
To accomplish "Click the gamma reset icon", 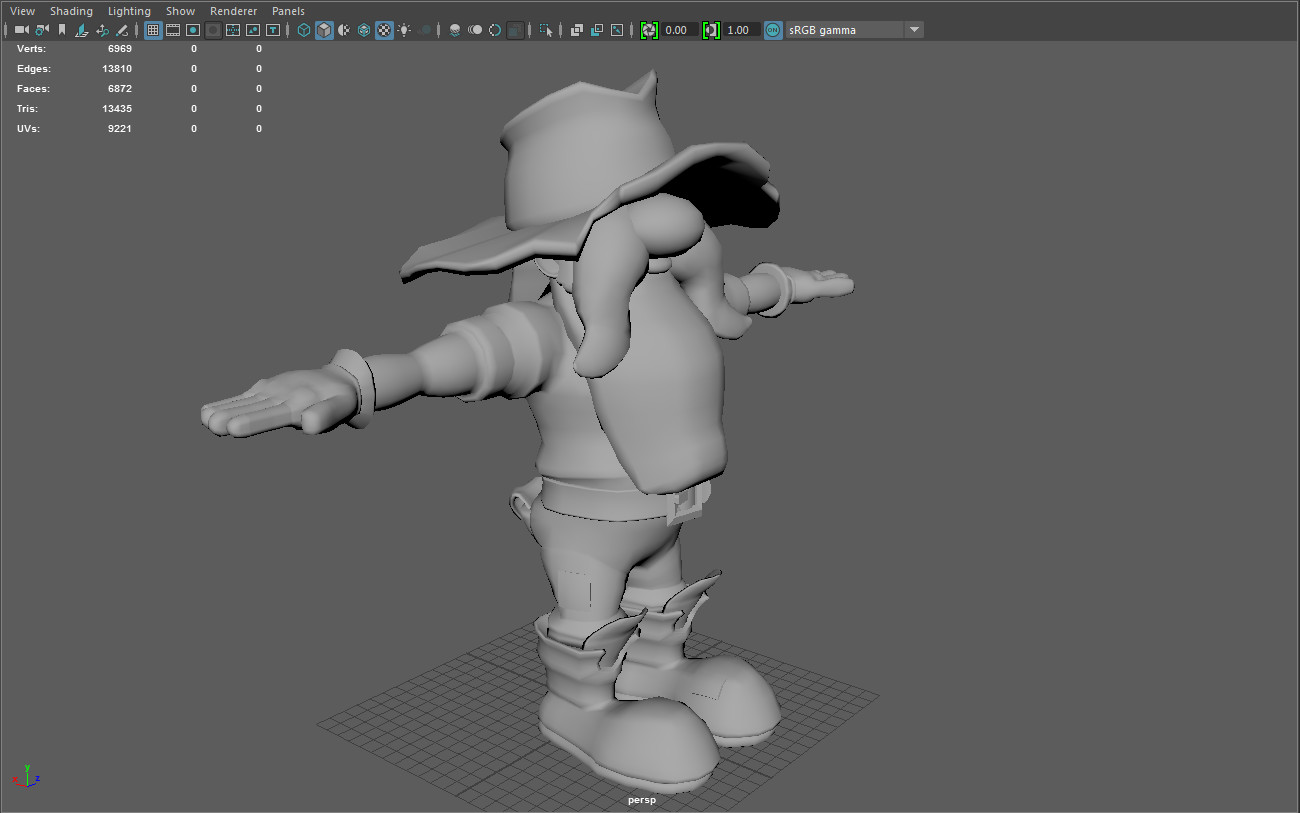I will [x=711, y=30].
